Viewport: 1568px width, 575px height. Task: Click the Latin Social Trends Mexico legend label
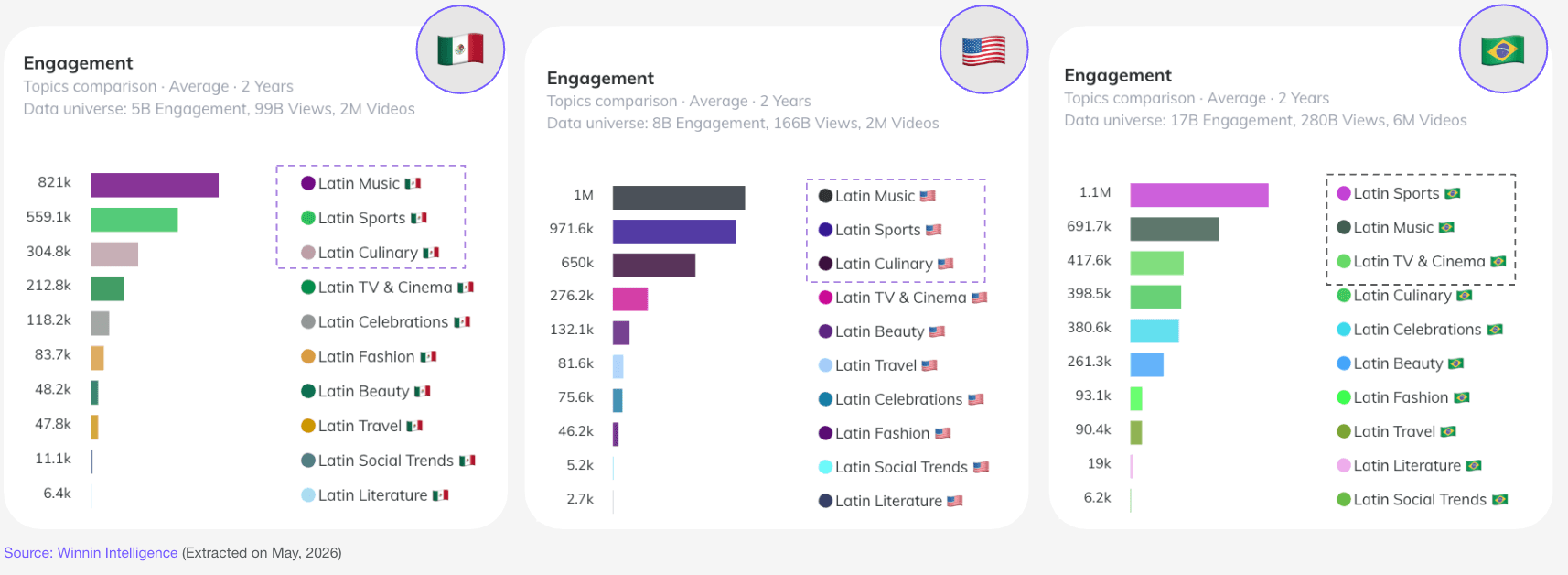[x=386, y=461]
